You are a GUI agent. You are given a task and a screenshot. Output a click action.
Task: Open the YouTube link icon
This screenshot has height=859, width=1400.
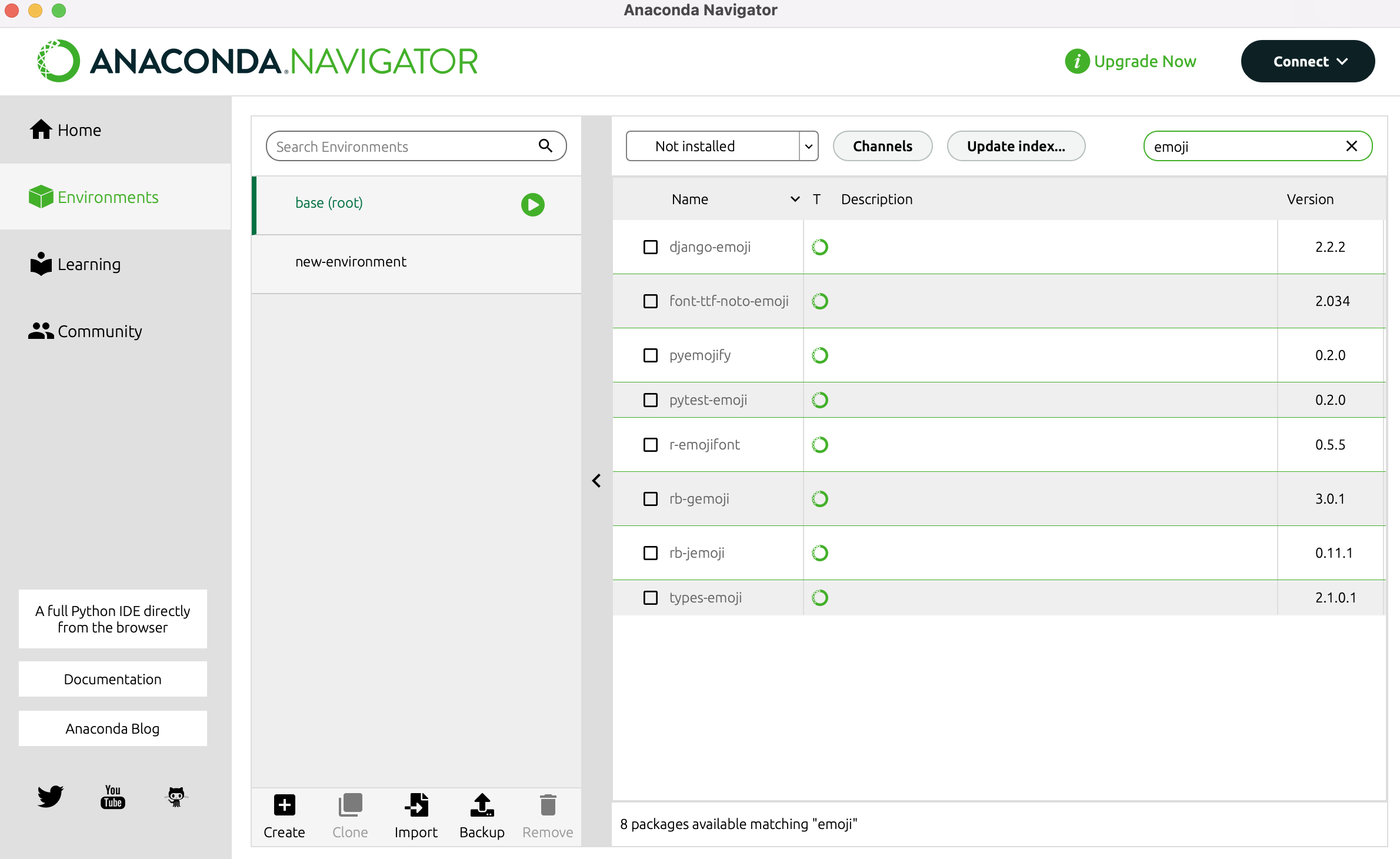click(113, 797)
